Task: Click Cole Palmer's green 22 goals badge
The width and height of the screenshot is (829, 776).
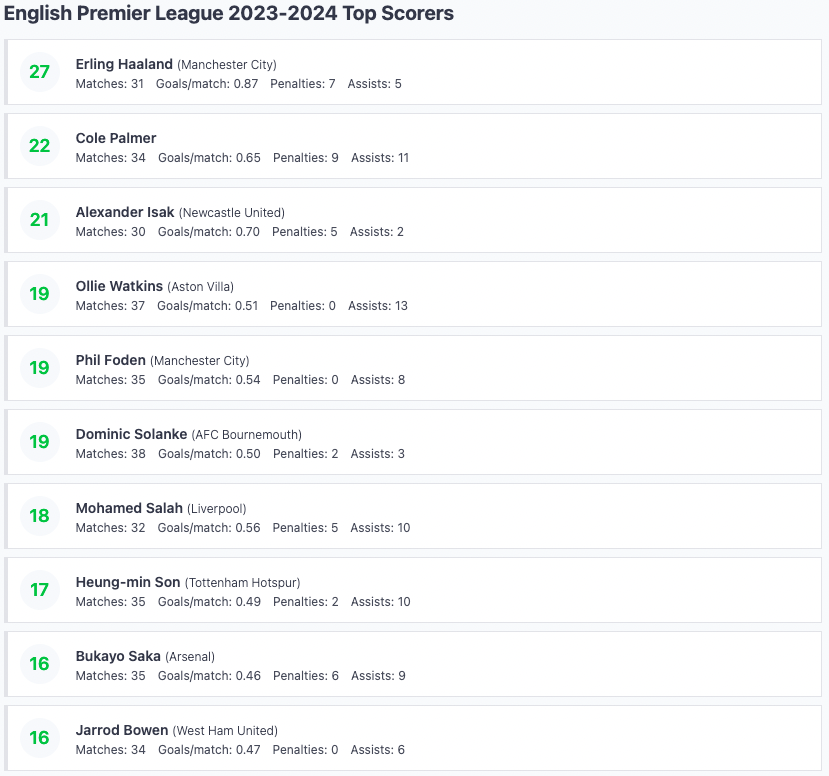Action: pyautogui.click(x=40, y=146)
